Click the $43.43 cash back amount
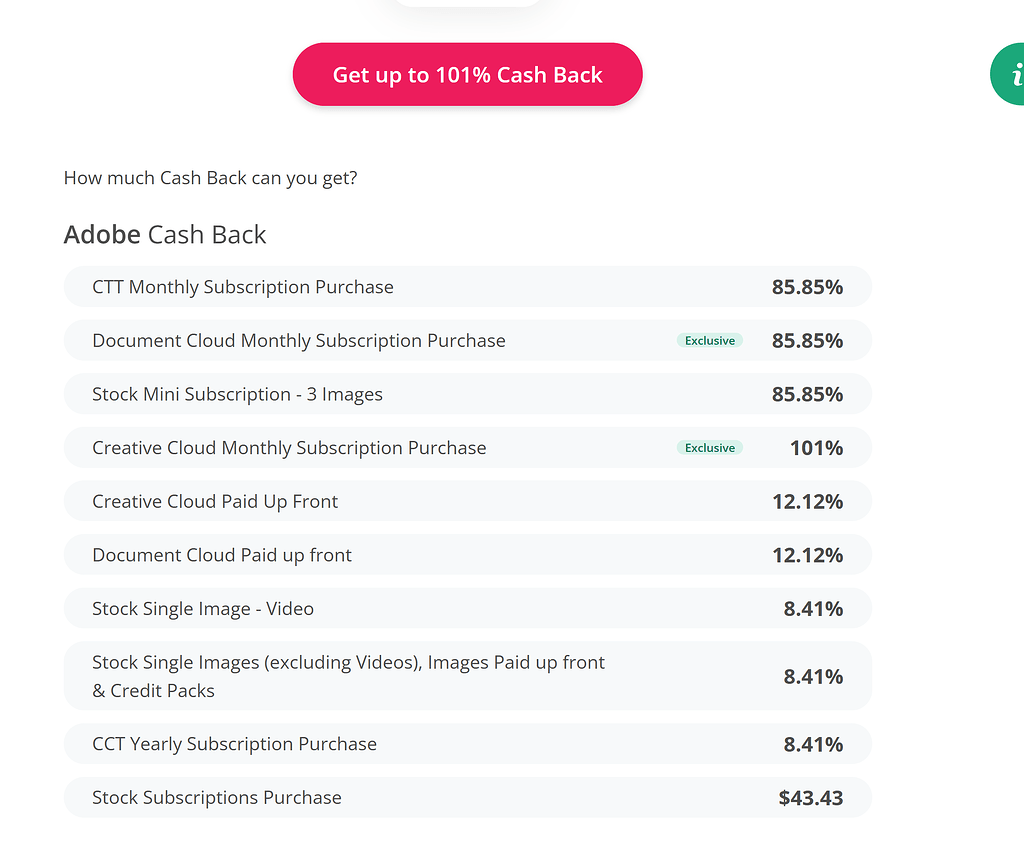The width and height of the screenshot is (1024, 846). pos(810,798)
